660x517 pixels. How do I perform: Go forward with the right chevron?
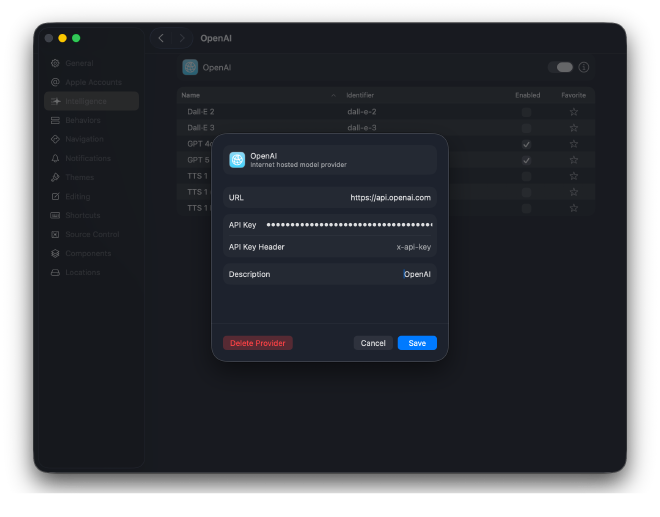tap(182, 38)
